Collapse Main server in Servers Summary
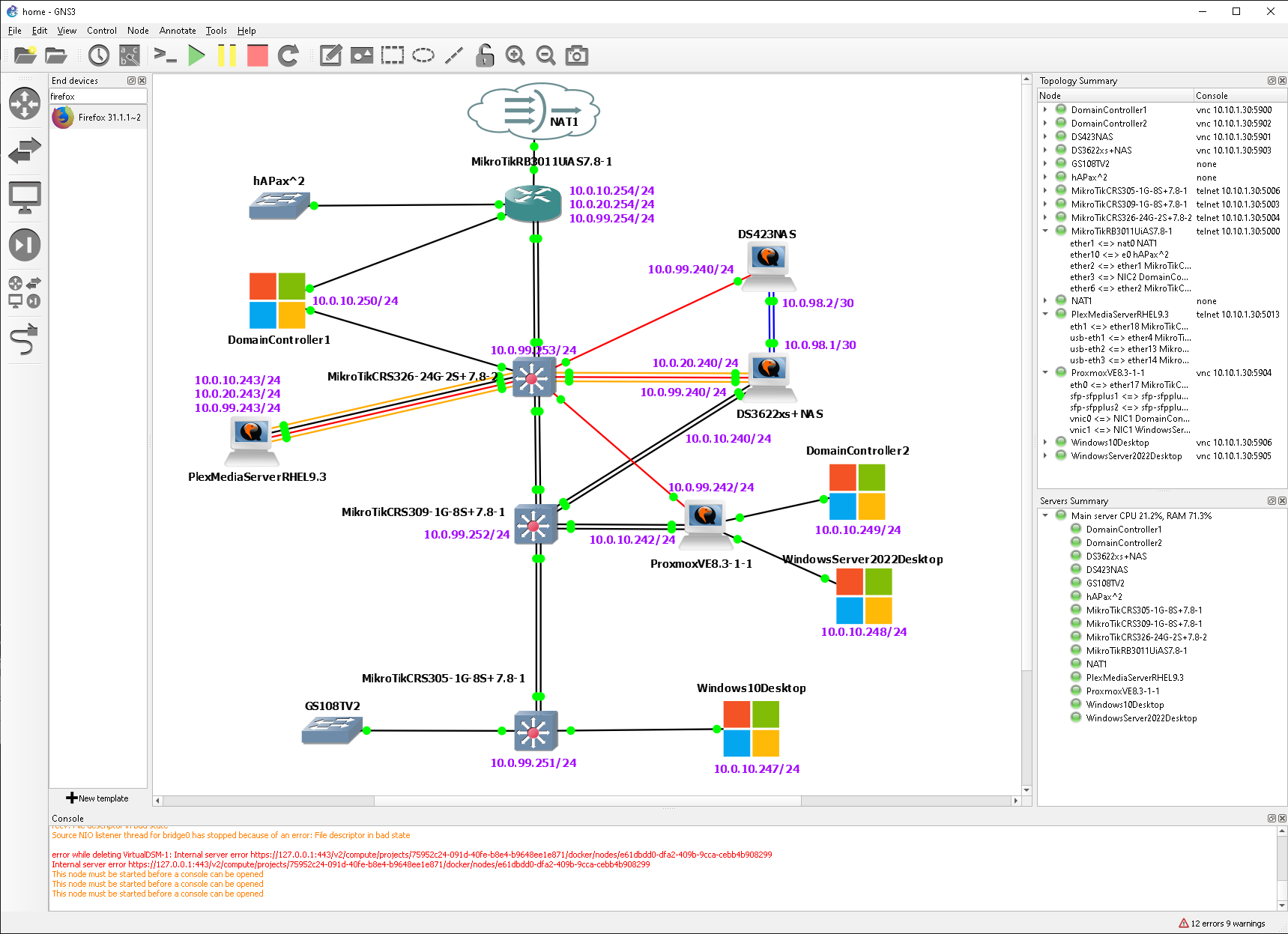Screen dimensions: 1288x934 1045,515
